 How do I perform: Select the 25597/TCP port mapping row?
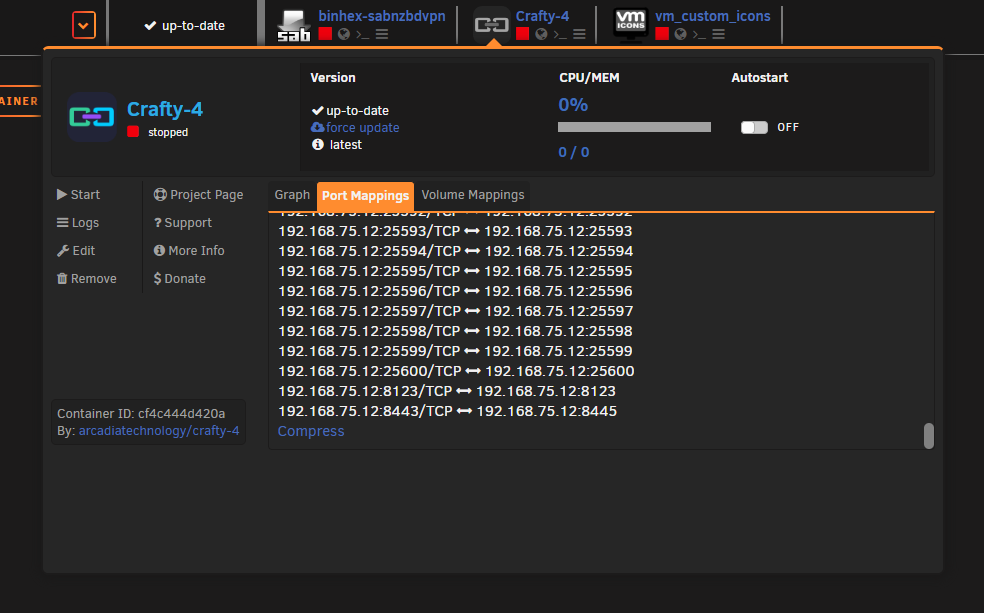pyautogui.click(x=456, y=311)
